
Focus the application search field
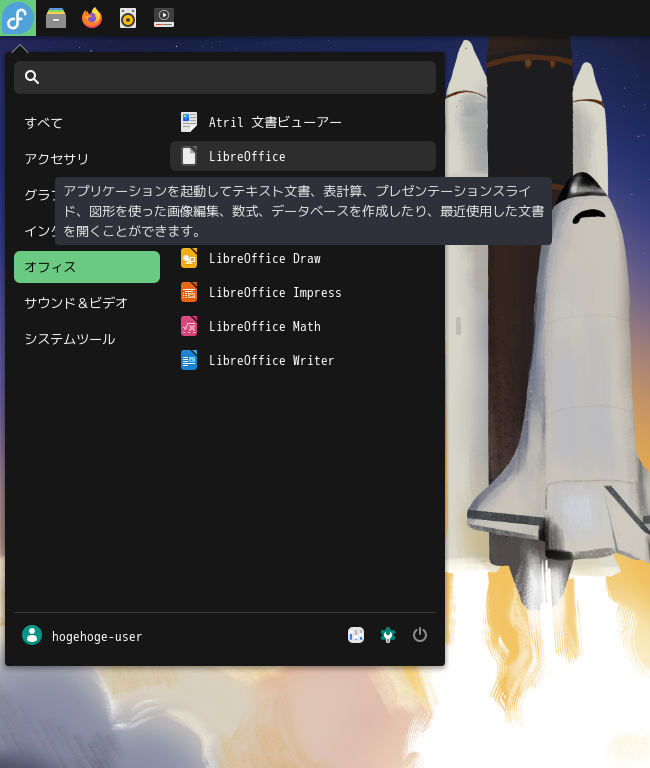[225, 77]
